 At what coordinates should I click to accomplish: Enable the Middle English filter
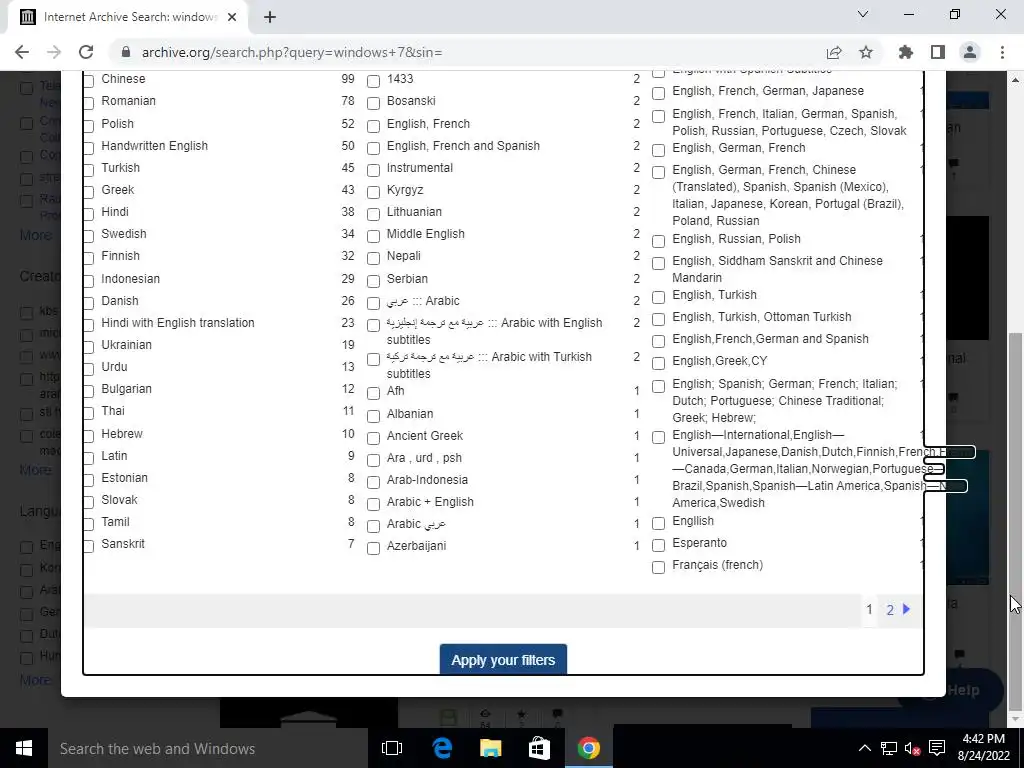pos(374,236)
